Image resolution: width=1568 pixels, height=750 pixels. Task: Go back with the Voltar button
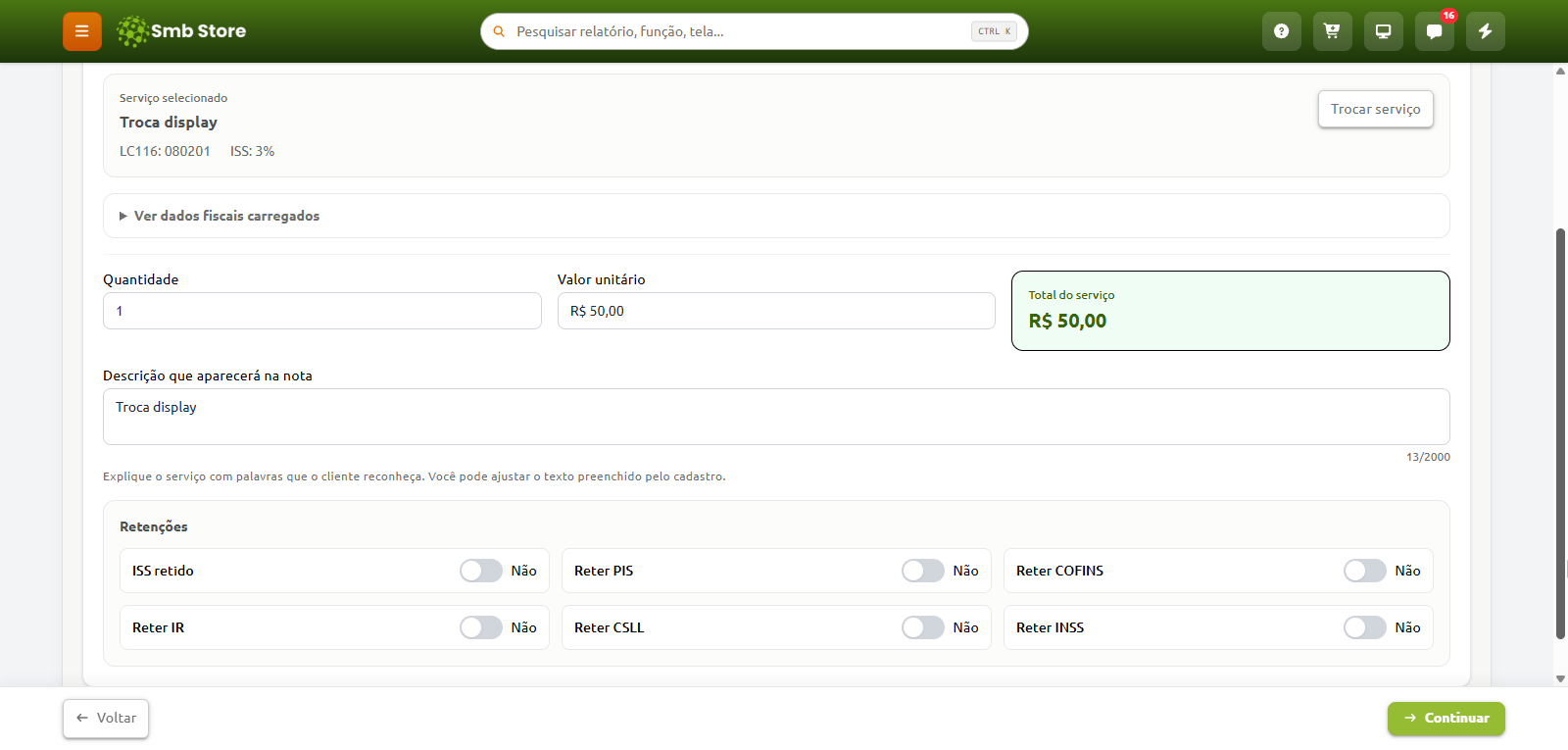coord(106,718)
